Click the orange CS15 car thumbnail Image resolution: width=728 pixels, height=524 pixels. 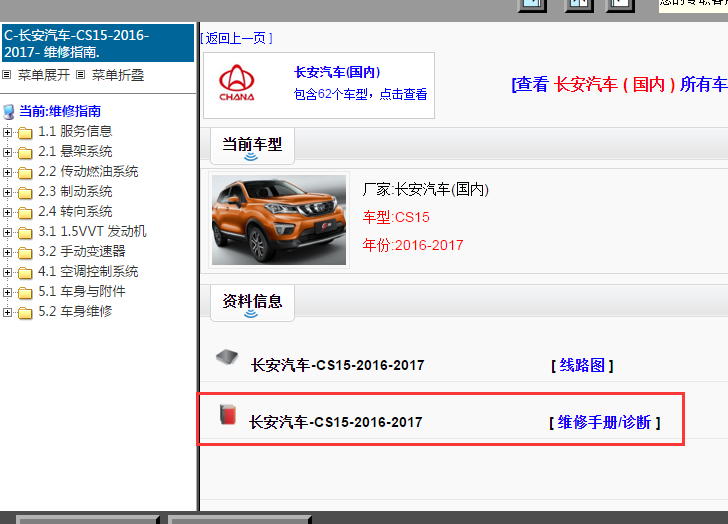click(x=279, y=220)
